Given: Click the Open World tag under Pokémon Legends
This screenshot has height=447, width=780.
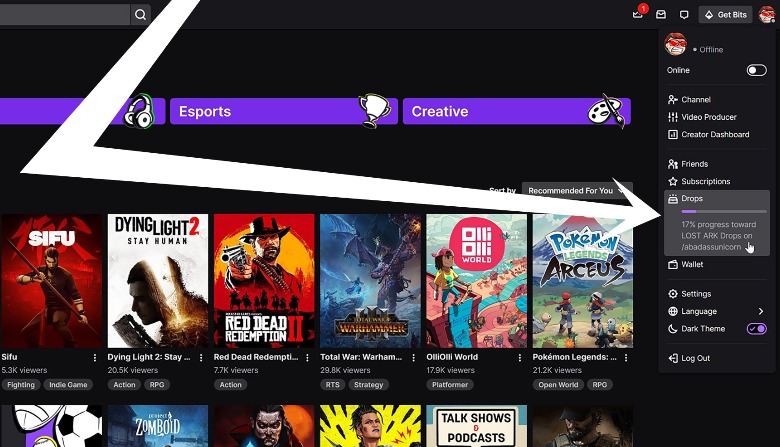Looking at the screenshot, I should pos(558,385).
